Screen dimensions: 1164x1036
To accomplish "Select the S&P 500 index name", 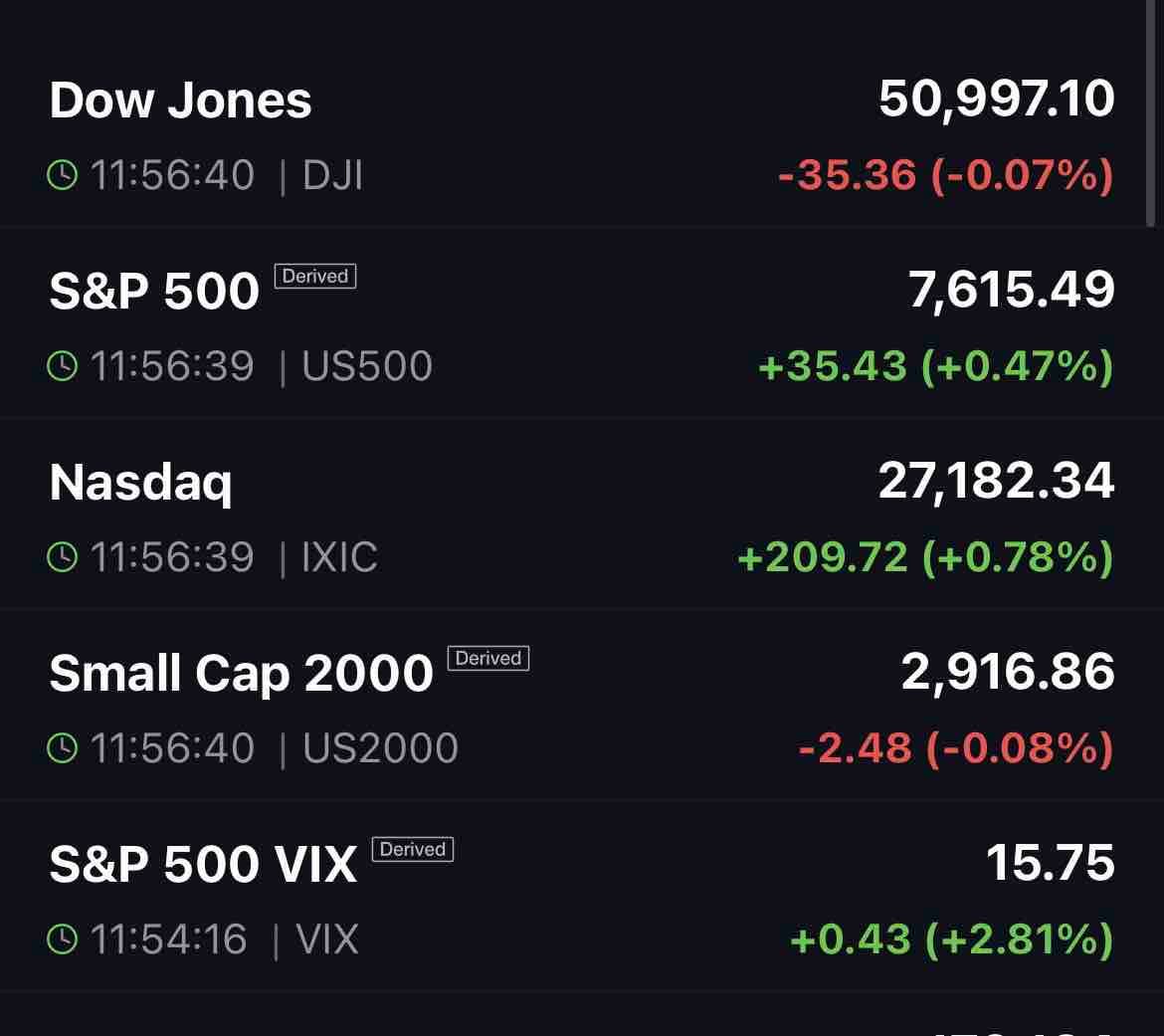I will point(154,292).
